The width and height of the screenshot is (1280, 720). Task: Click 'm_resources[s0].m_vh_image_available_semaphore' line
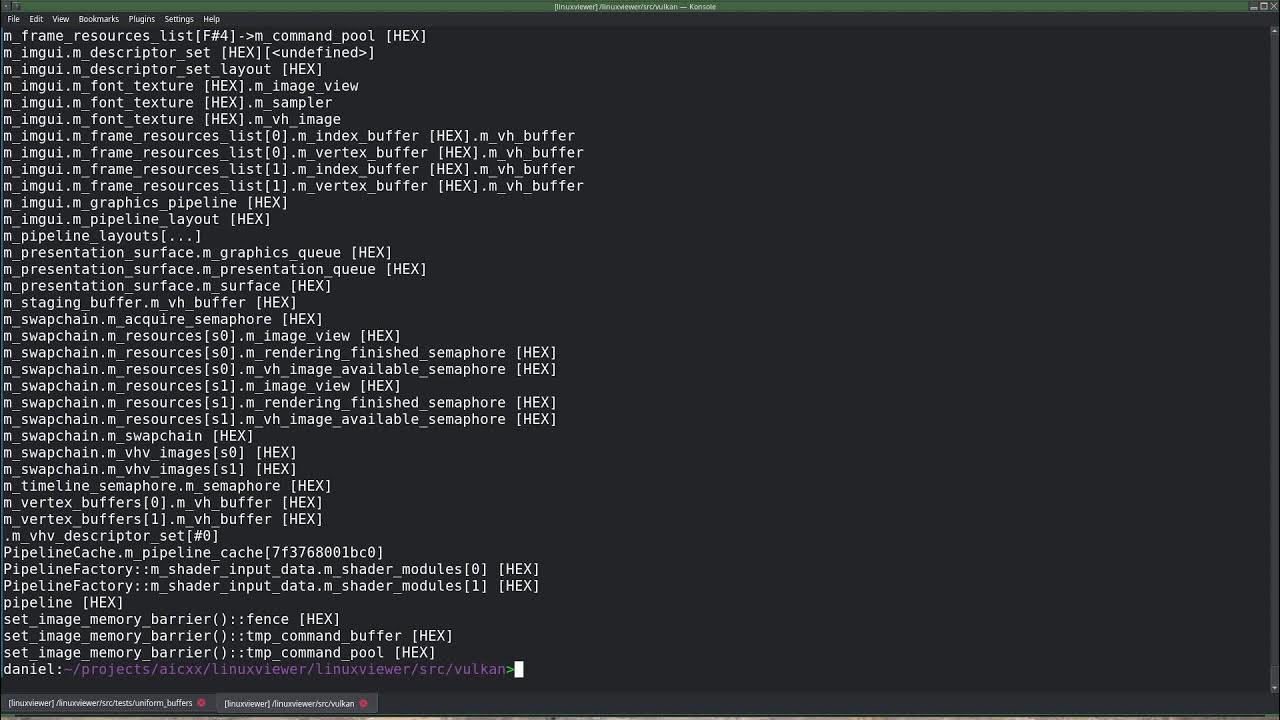coord(280,369)
